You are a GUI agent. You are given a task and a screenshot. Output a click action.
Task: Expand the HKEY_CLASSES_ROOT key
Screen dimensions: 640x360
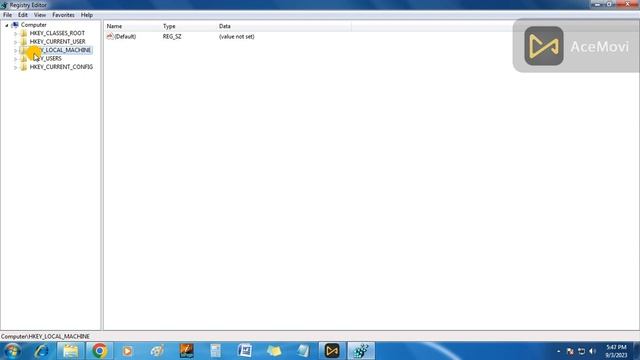16,33
